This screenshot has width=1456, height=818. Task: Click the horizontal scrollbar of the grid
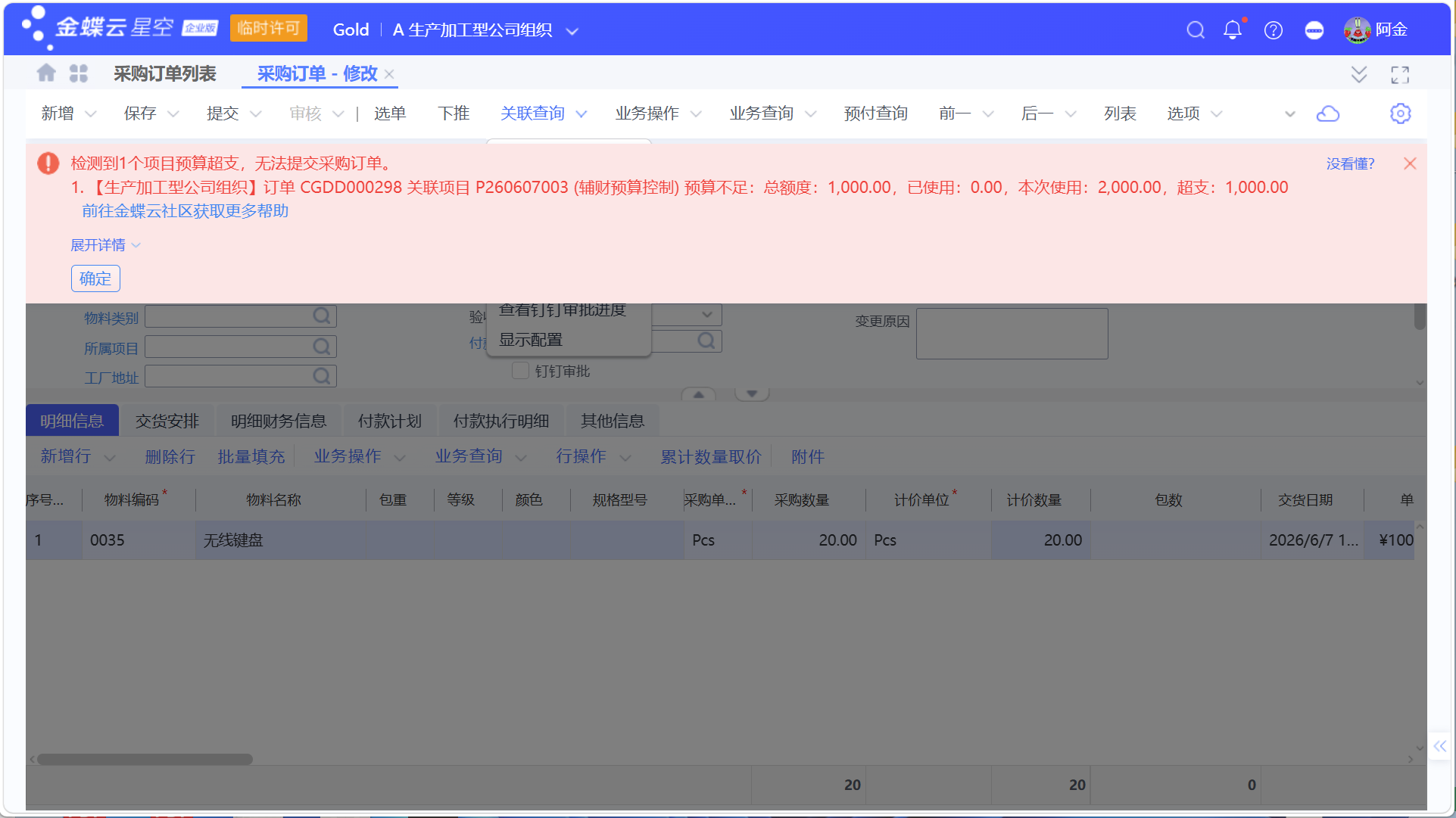pyautogui.click(x=145, y=759)
